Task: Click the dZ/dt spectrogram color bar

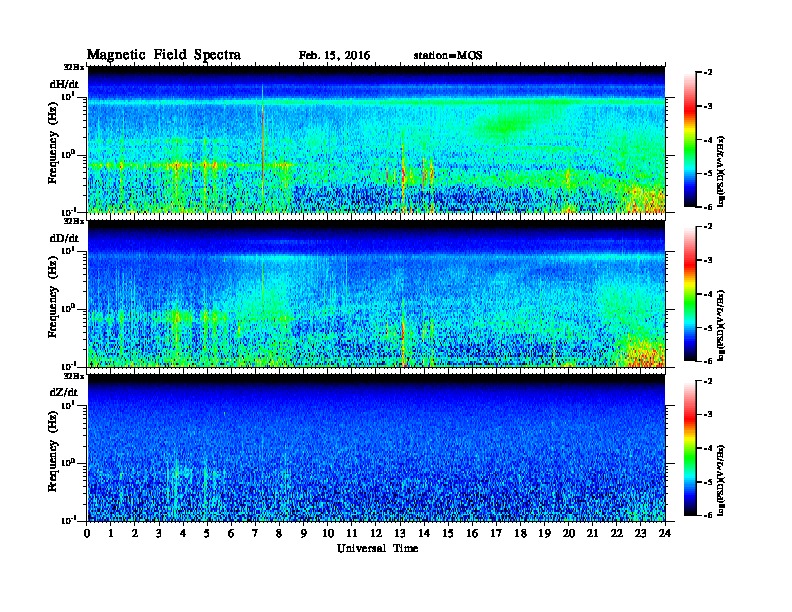Action: click(689, 448)
